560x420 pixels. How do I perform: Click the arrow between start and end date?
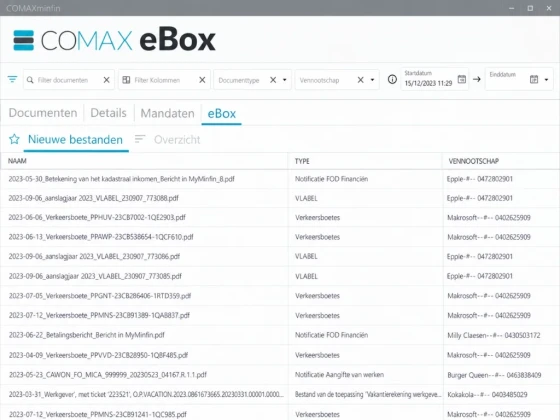(x=477, y=79)
